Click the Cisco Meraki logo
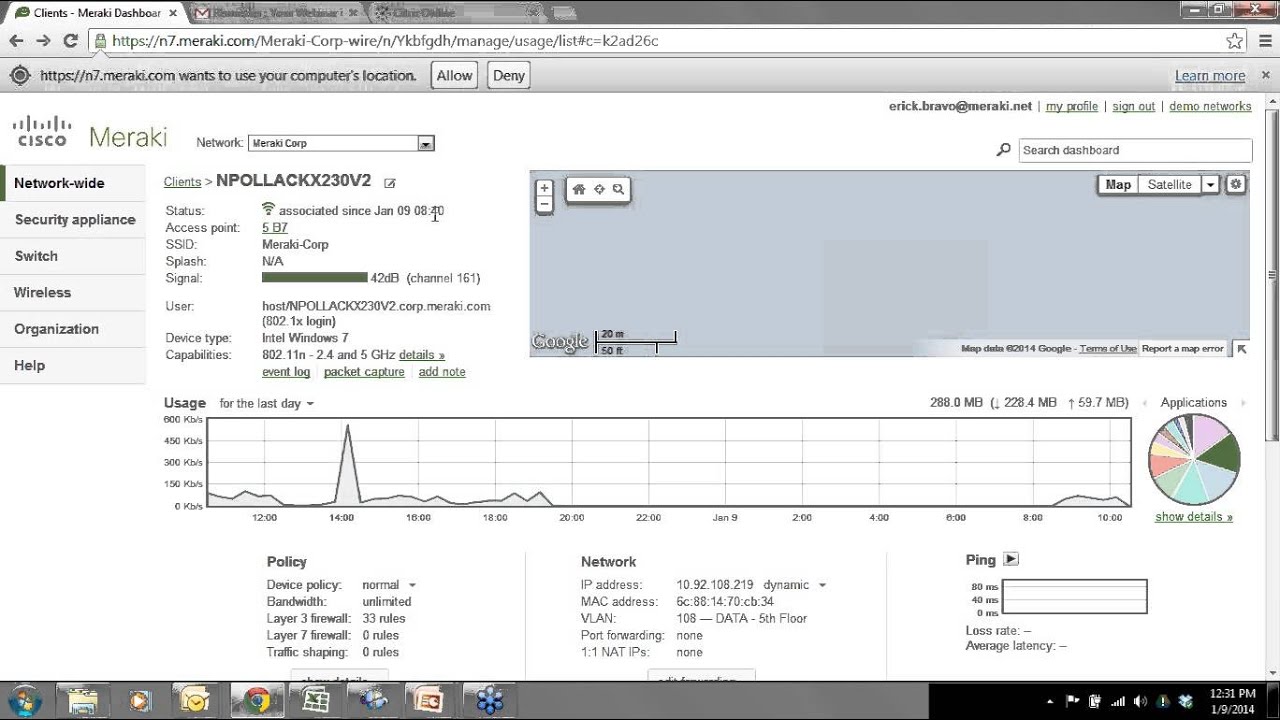Screen dimensions: 1280x720 tap(90, 133)
